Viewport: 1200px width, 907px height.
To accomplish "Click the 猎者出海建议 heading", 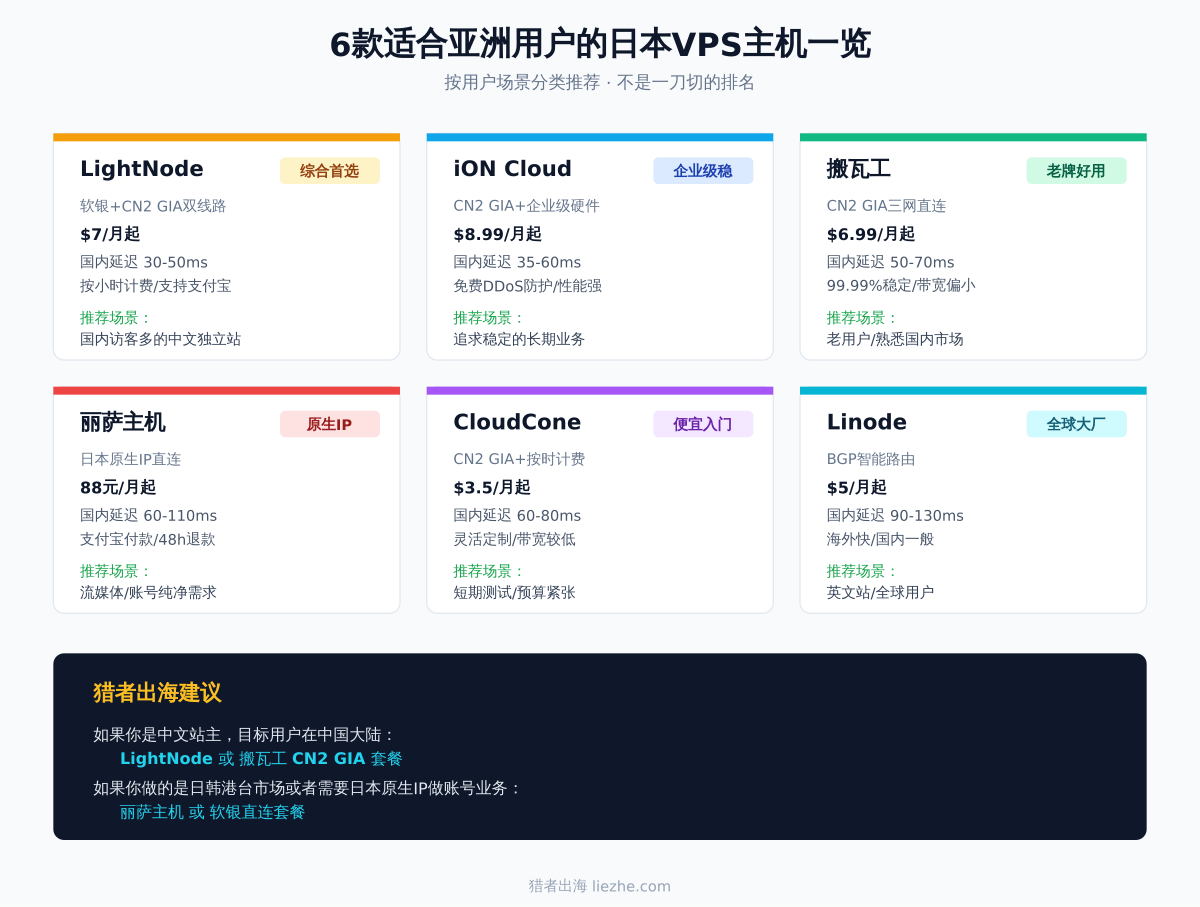I will coord(157,692).
